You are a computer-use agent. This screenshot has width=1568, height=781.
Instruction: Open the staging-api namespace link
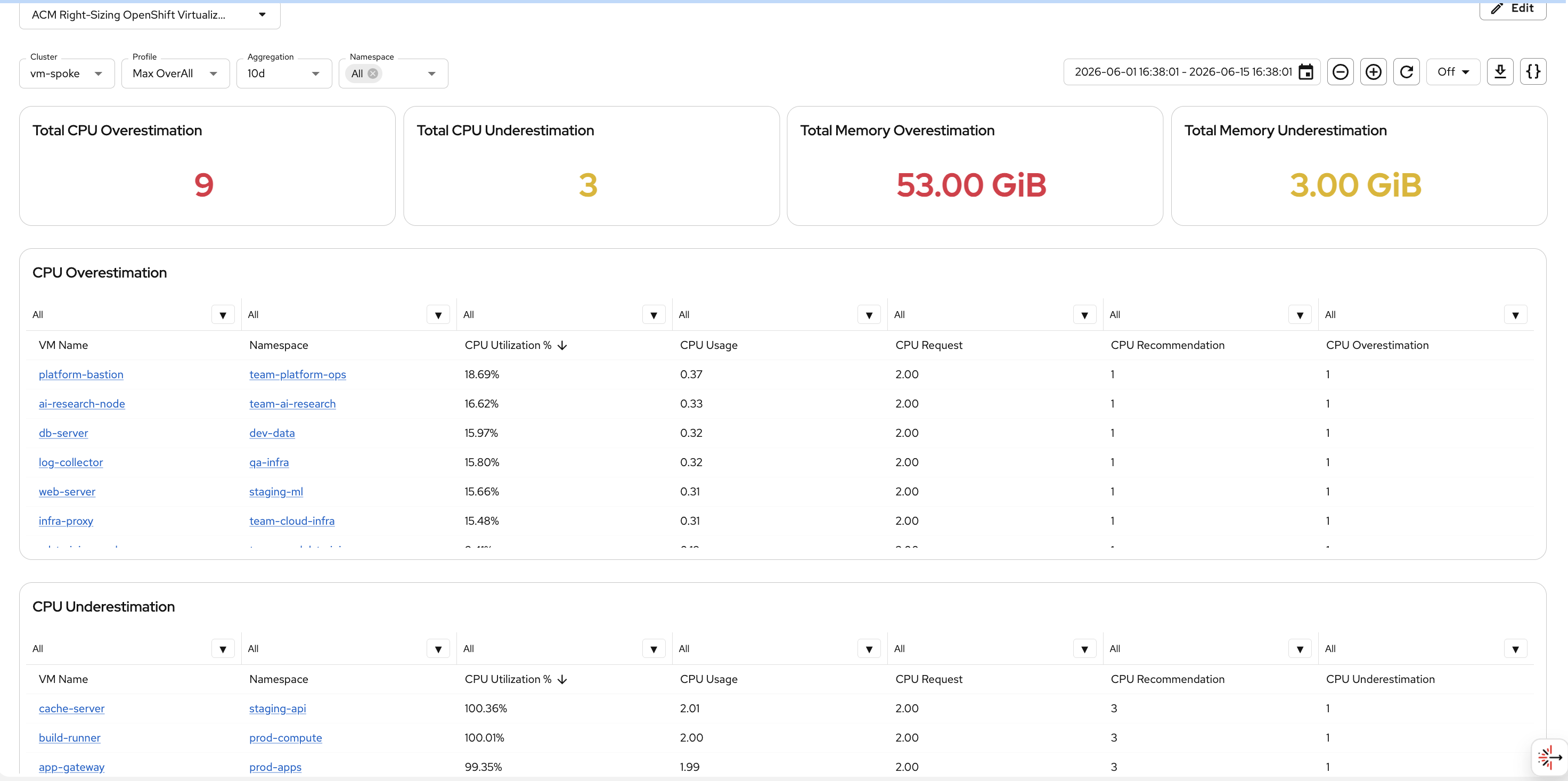click(277, 708)
